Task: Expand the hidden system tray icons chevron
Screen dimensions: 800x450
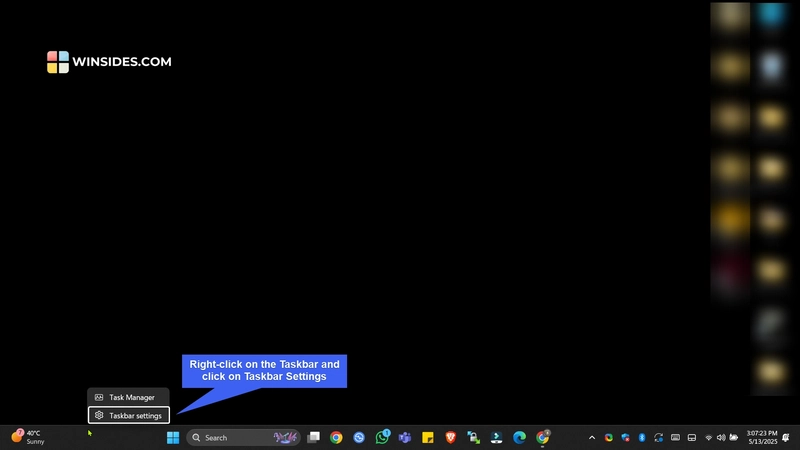Action: coord(591,437)
